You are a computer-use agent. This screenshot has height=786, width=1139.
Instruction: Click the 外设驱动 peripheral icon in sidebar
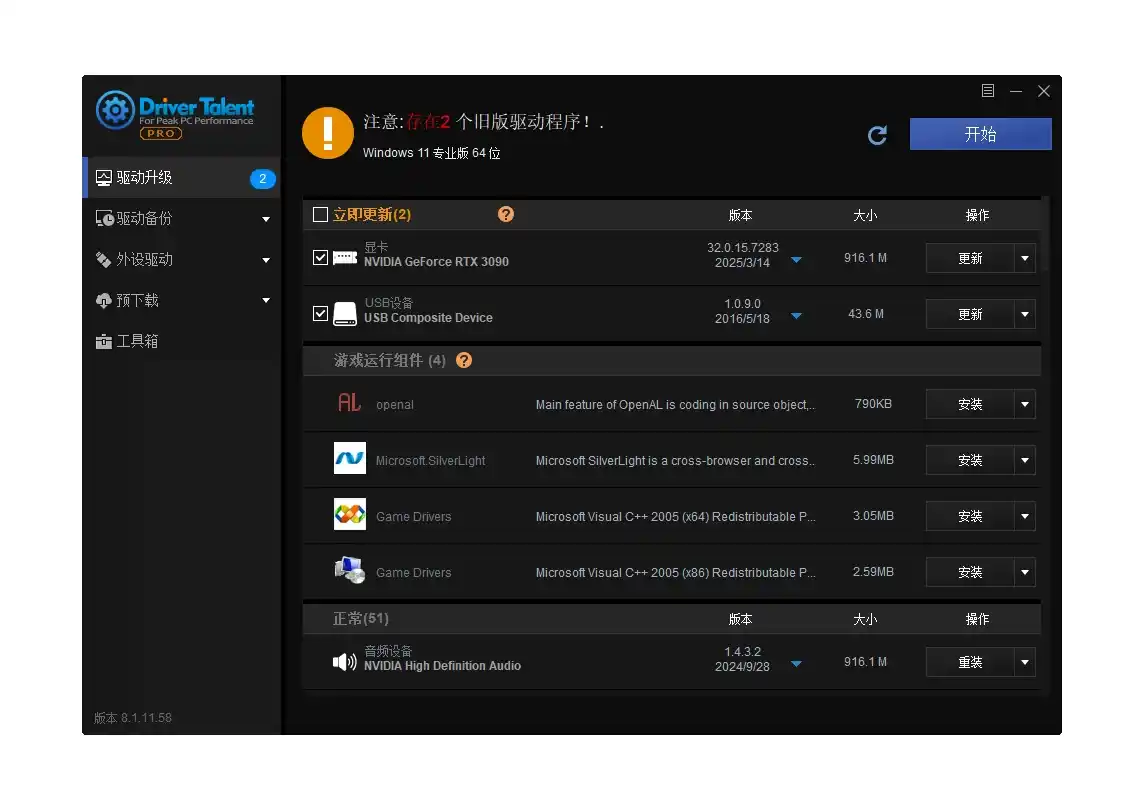104,259
